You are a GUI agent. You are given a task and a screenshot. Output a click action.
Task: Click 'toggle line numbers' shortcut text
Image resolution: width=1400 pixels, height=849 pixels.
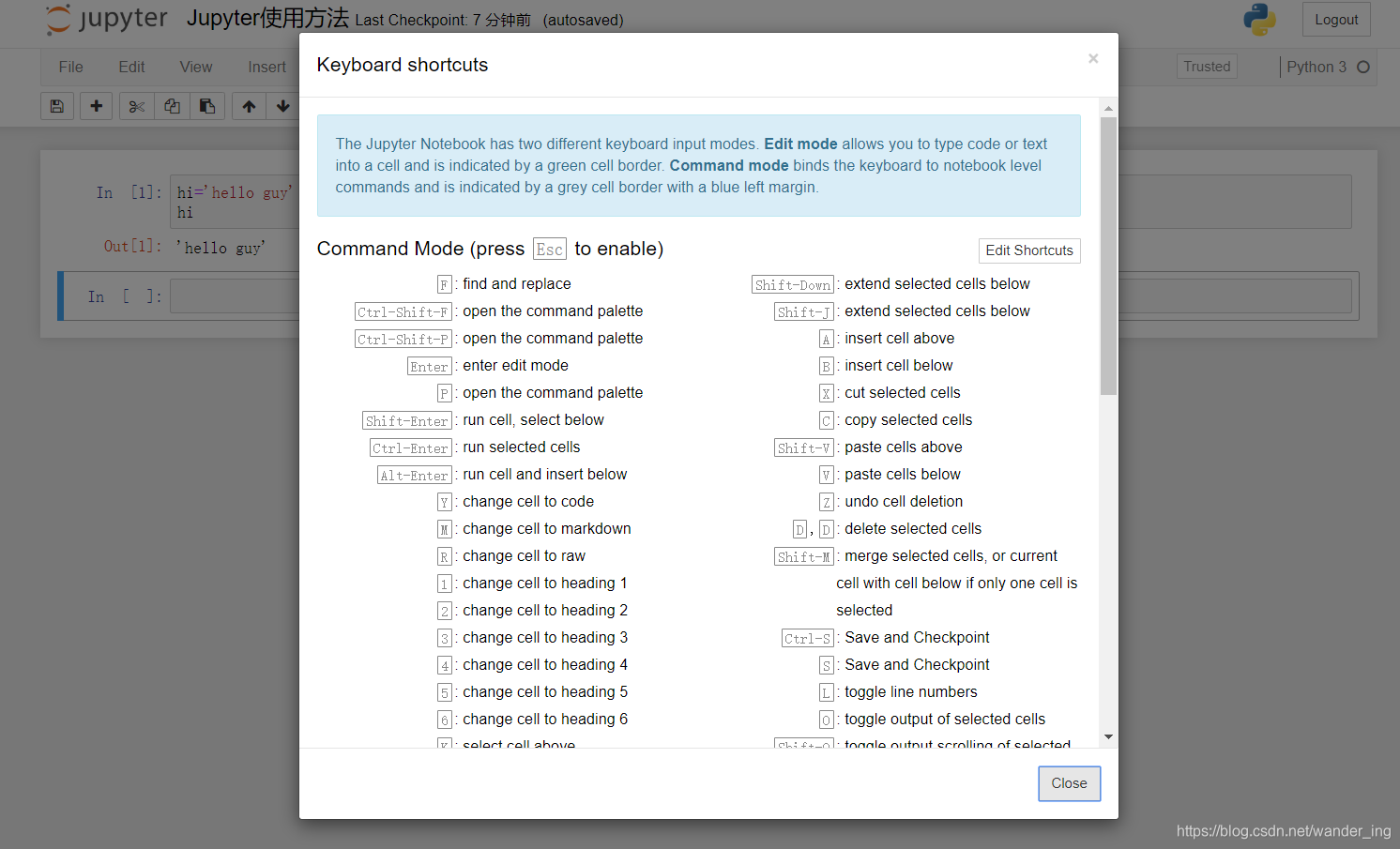coord(910,691)
